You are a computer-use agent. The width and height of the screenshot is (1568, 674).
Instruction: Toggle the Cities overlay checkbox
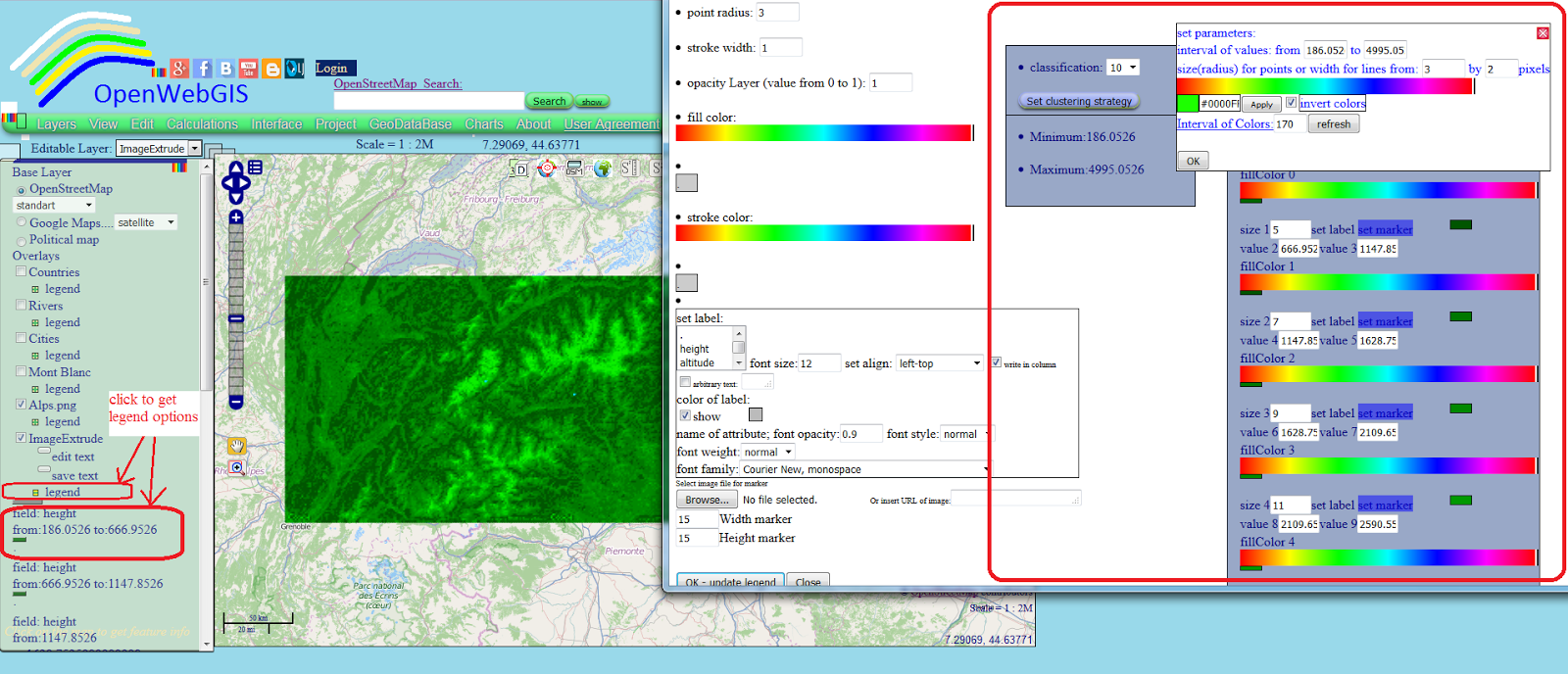21,338
